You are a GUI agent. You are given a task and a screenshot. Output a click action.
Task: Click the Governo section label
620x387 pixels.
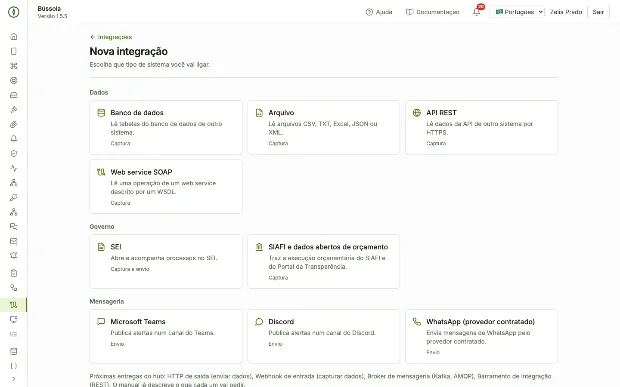(x=102, y=227)
